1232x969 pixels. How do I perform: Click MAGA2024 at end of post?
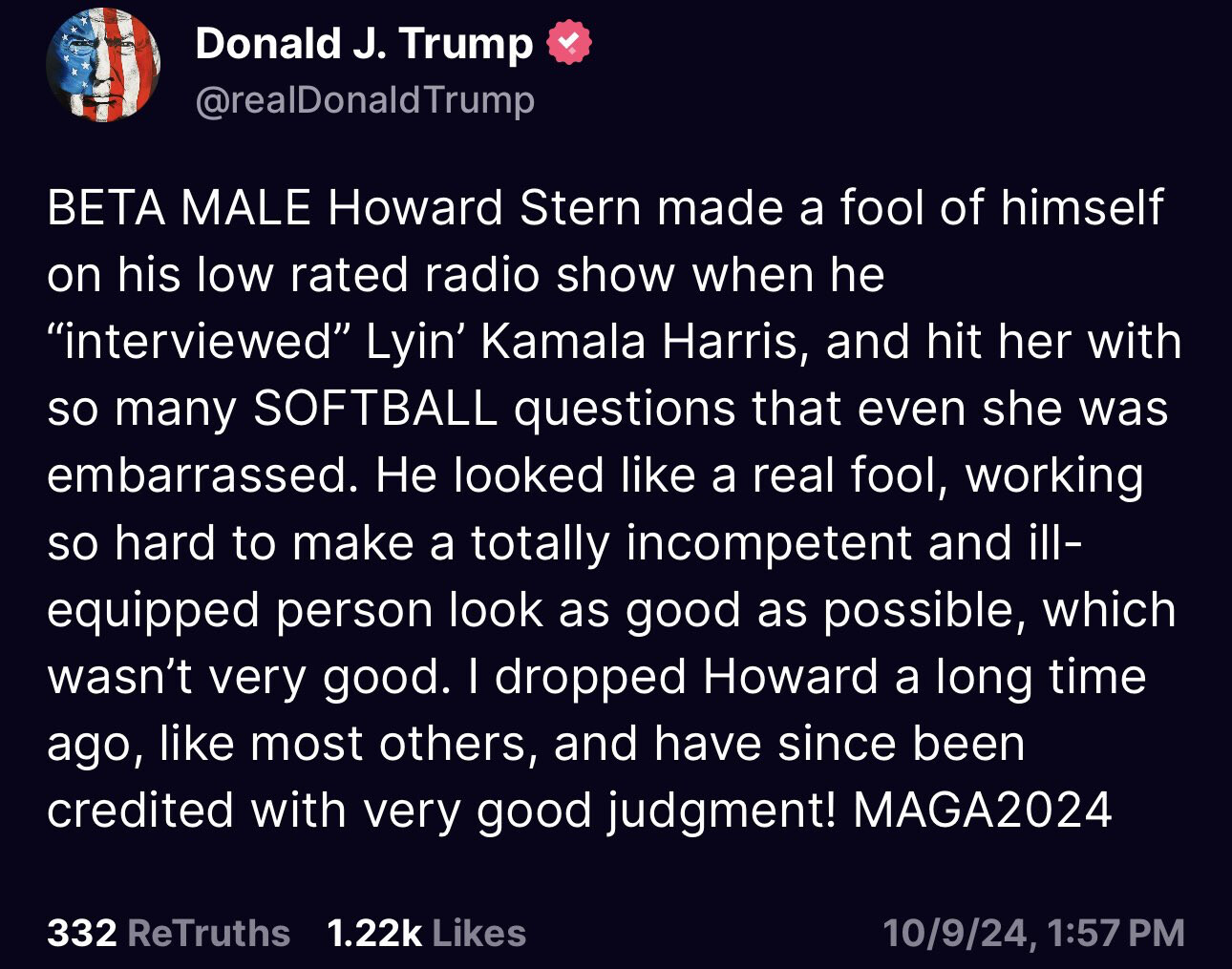pyautogui.click(x=982, y=811)
